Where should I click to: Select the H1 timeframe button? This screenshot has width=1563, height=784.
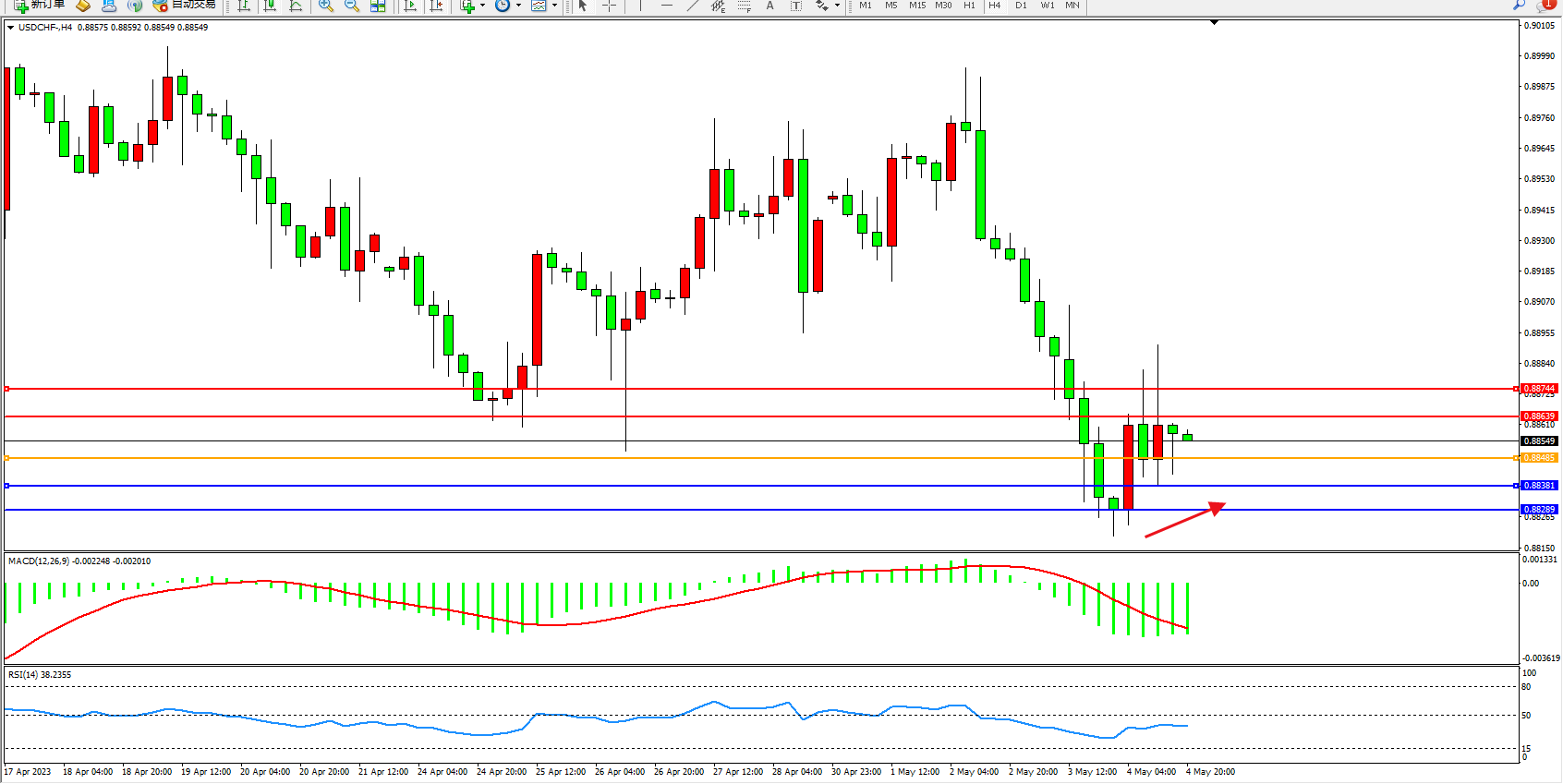click(969, 6)
